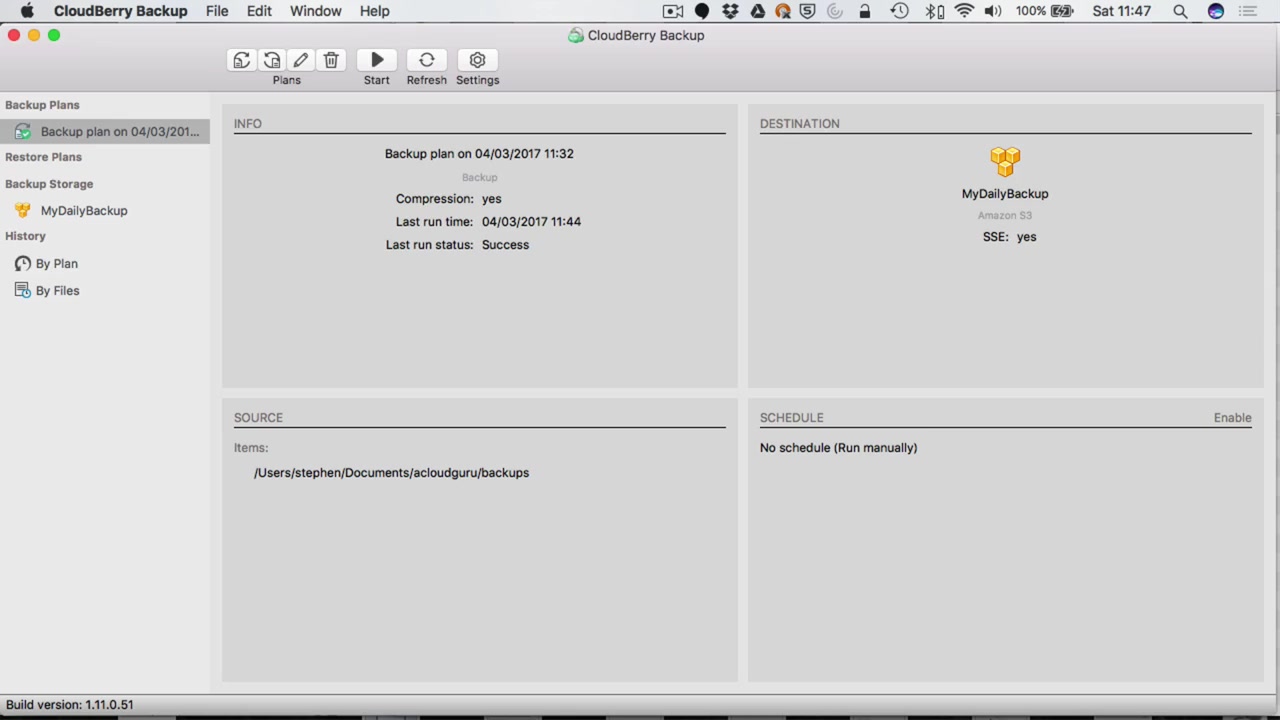
Task: Open the Bluetooth status menu
Action: click(x=934, y=11)
